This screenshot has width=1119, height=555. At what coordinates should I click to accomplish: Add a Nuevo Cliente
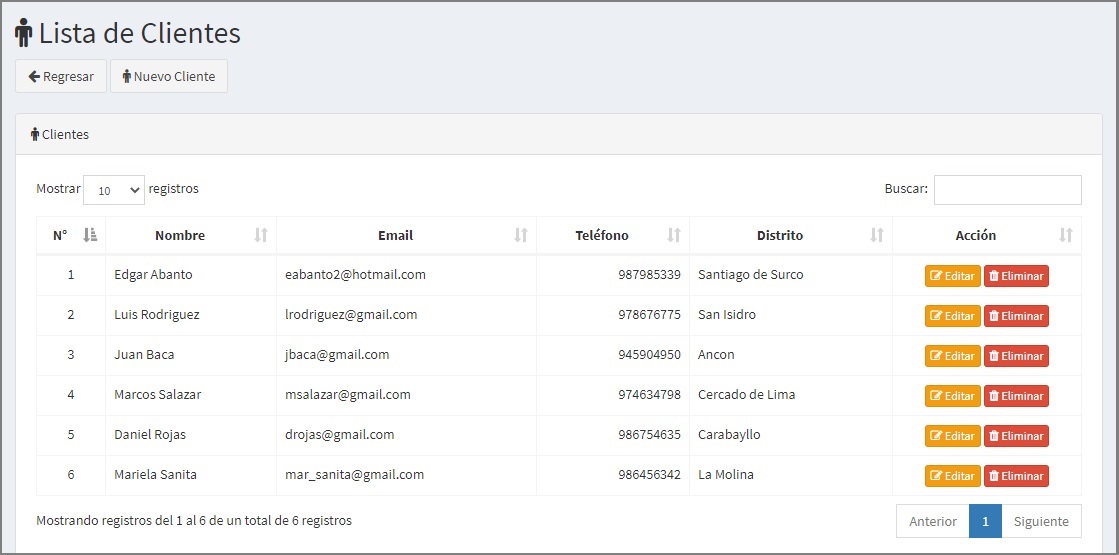(x=169, y=76)
